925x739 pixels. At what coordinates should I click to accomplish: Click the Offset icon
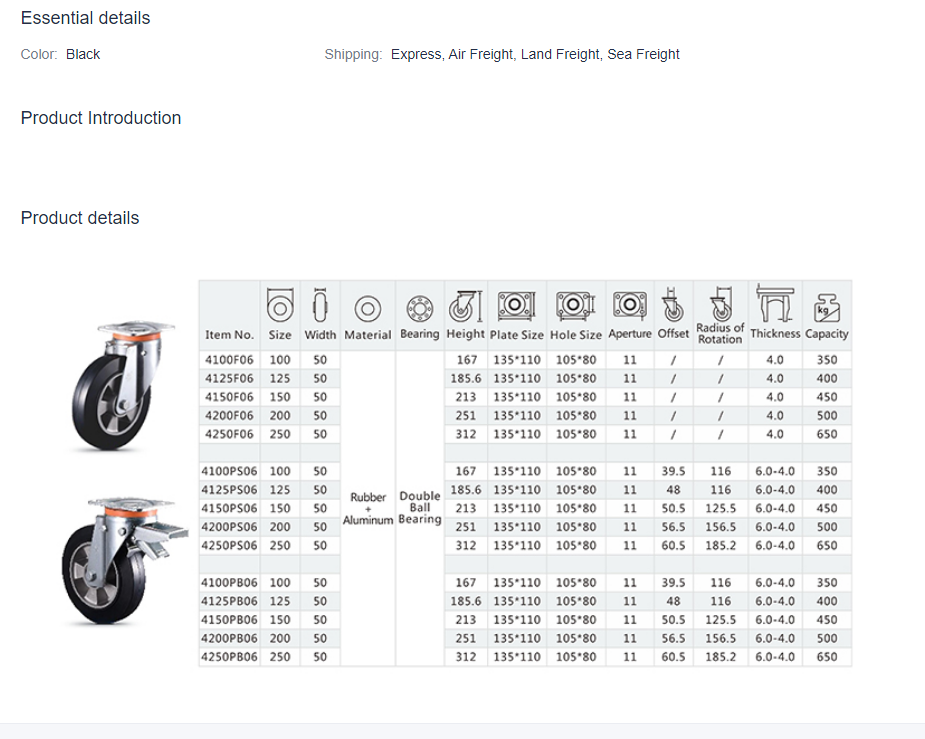pos(673,304)
